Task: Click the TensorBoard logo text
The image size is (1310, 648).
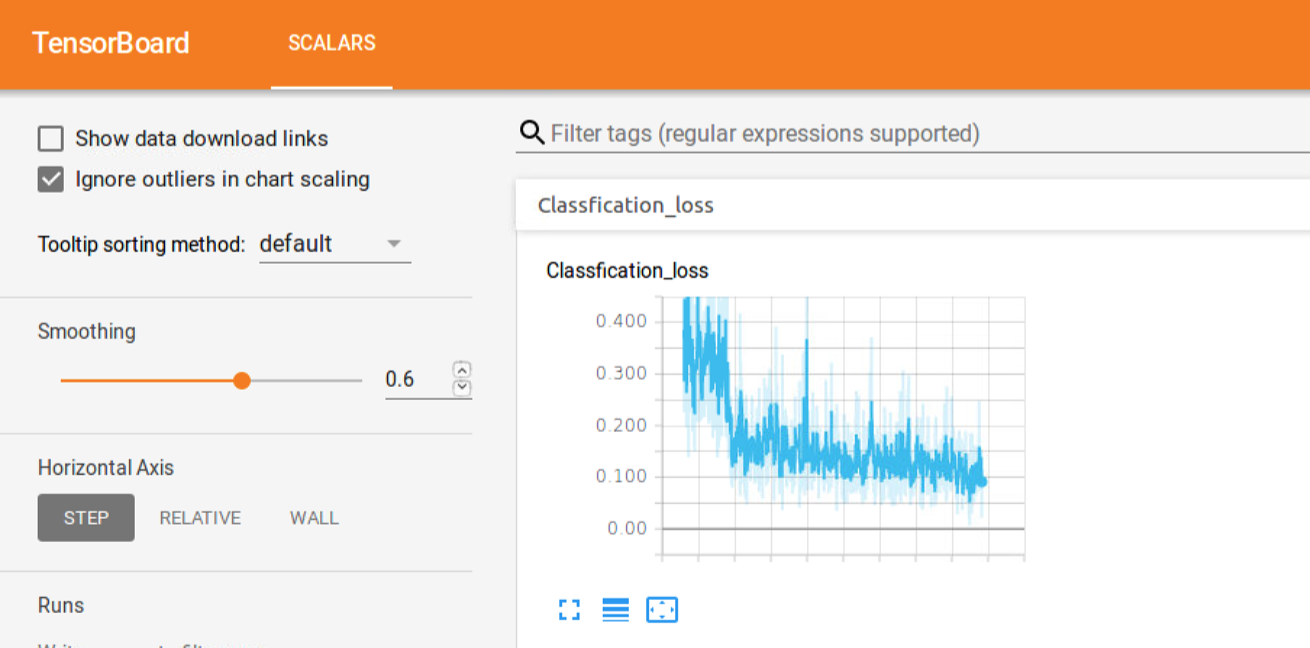Action: point(111,43)
